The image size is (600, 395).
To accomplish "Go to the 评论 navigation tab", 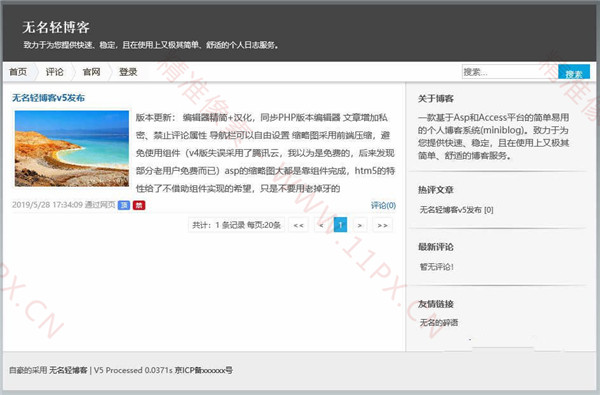I will point(55,72).
